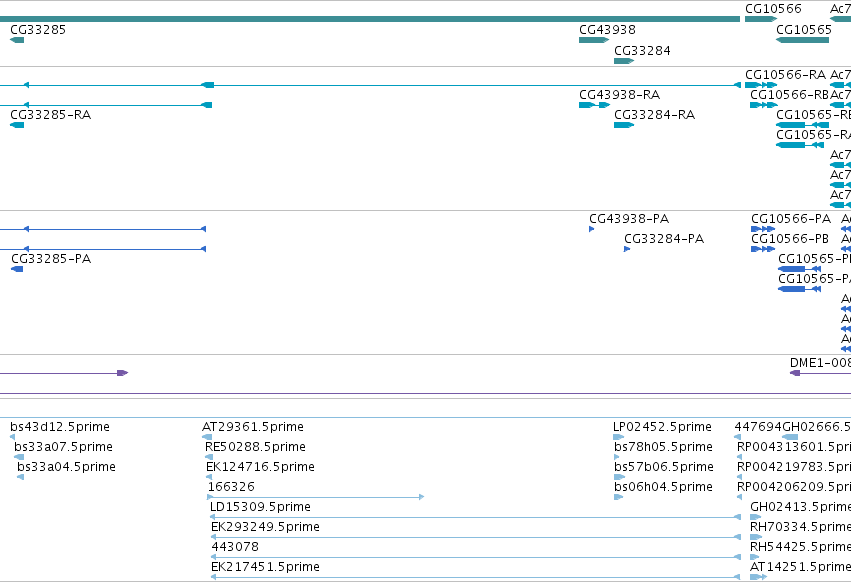Select the CG10566-PA protein feature
Image resolution: width=851 pixels, height=582 pixels.
pyautogui.click(x=763, y=229)
